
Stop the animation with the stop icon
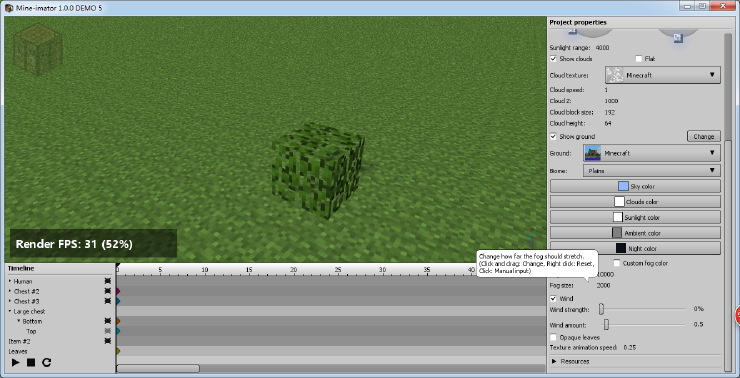pyautogui.click(x=31, y=362)
